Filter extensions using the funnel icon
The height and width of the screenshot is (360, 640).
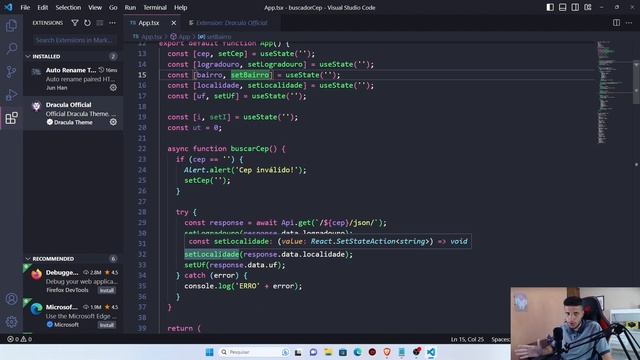[x=75, y=23]
